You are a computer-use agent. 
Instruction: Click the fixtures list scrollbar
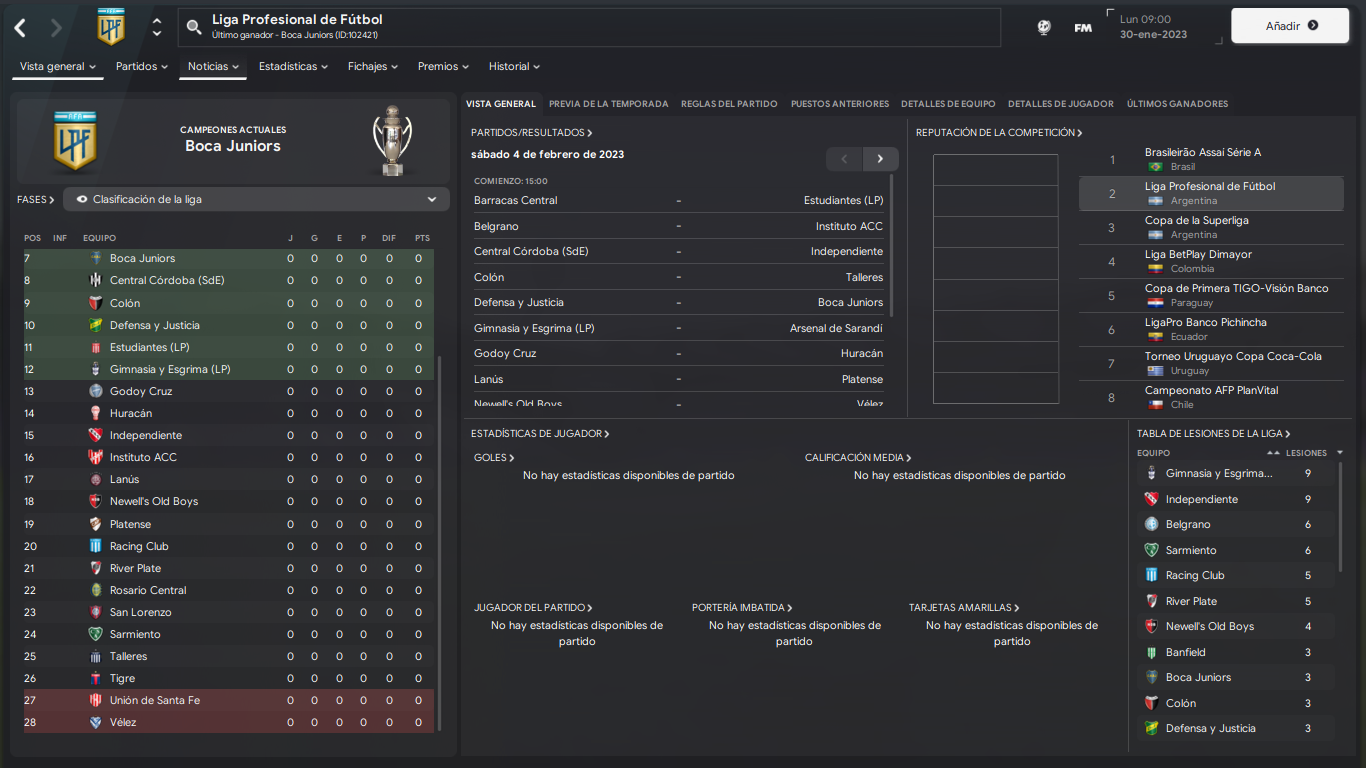pyautogui.click(x=891, y=245)
